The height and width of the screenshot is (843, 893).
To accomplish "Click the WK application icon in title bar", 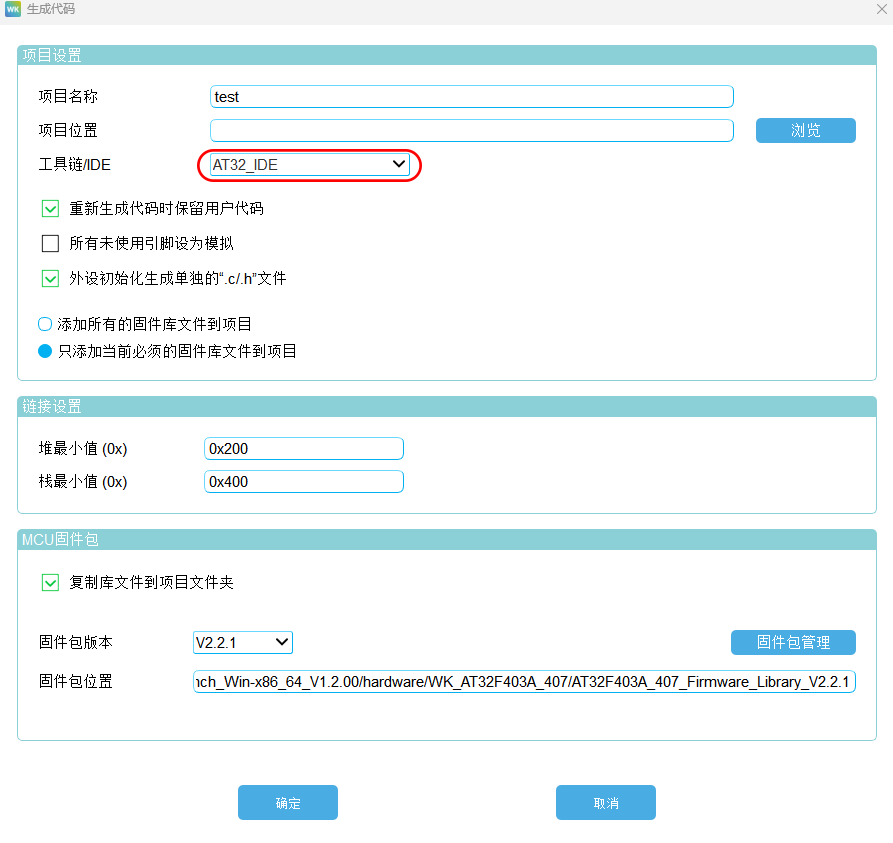I will point(13,10).
